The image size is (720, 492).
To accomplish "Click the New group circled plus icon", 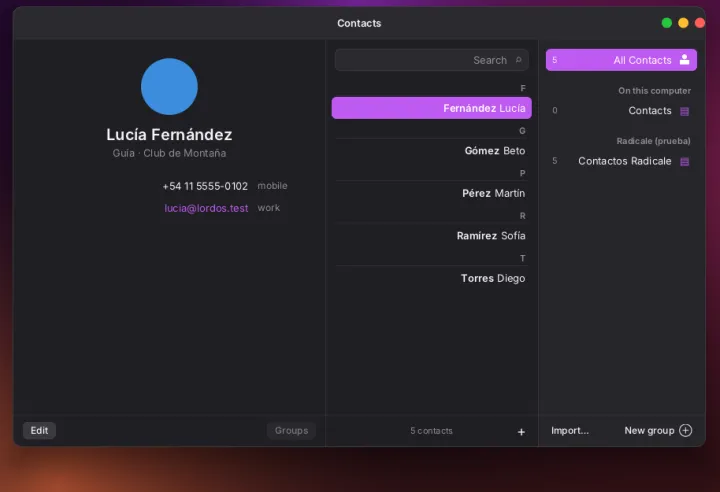I will point(686,430).
